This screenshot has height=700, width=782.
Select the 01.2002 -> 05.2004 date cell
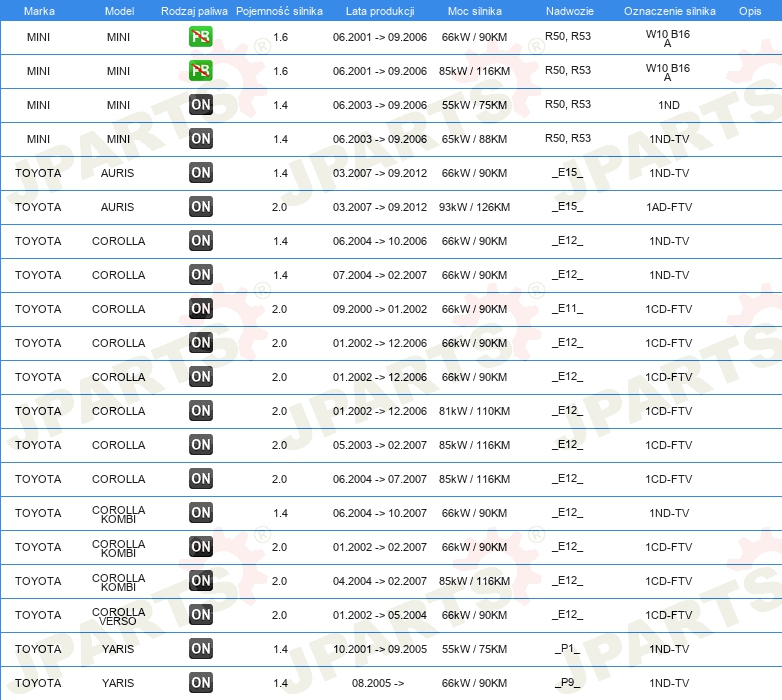[x=380, y=615]
